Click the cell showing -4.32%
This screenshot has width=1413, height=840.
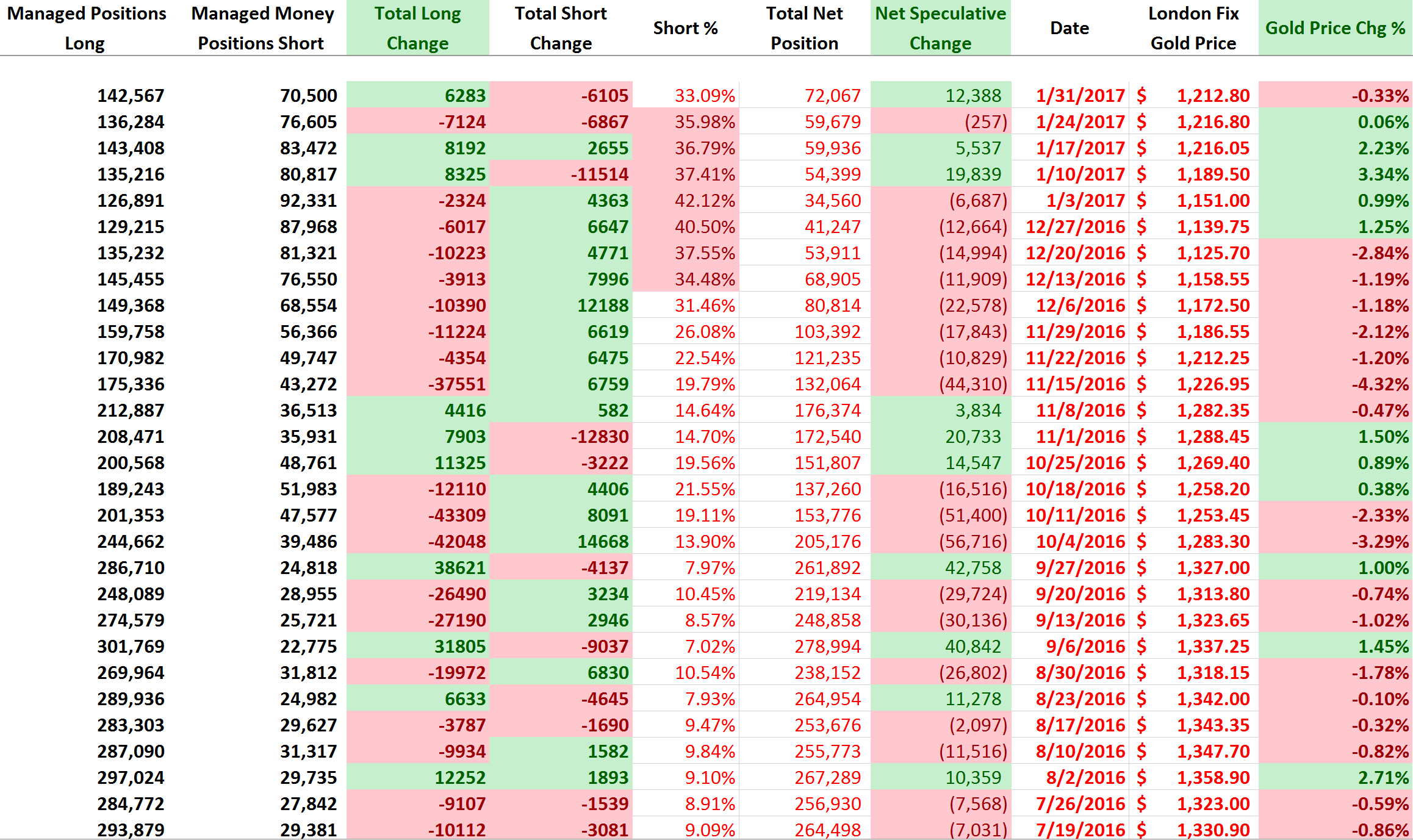click(x=1336, y=384)
